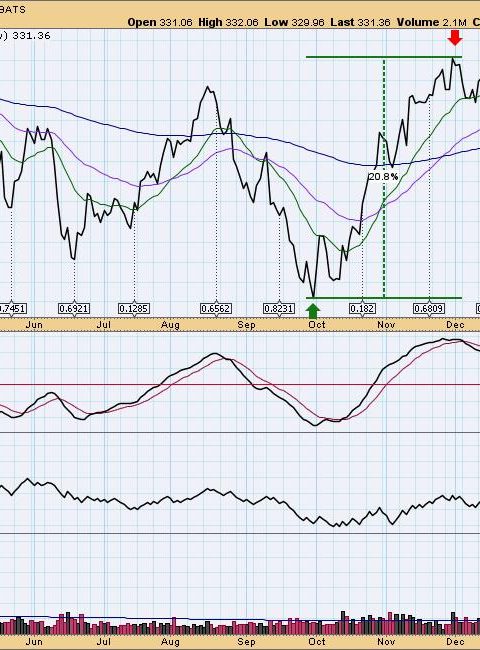This screenshot has height=650, width=480.
Task: Select the 0.6562 value label
Action: 216,309
